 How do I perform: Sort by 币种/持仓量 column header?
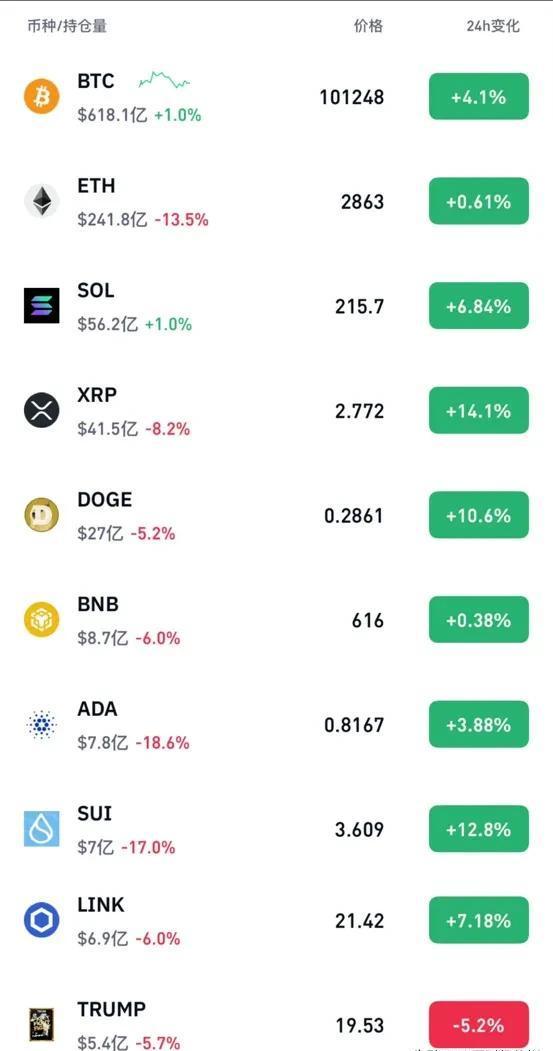67,26
